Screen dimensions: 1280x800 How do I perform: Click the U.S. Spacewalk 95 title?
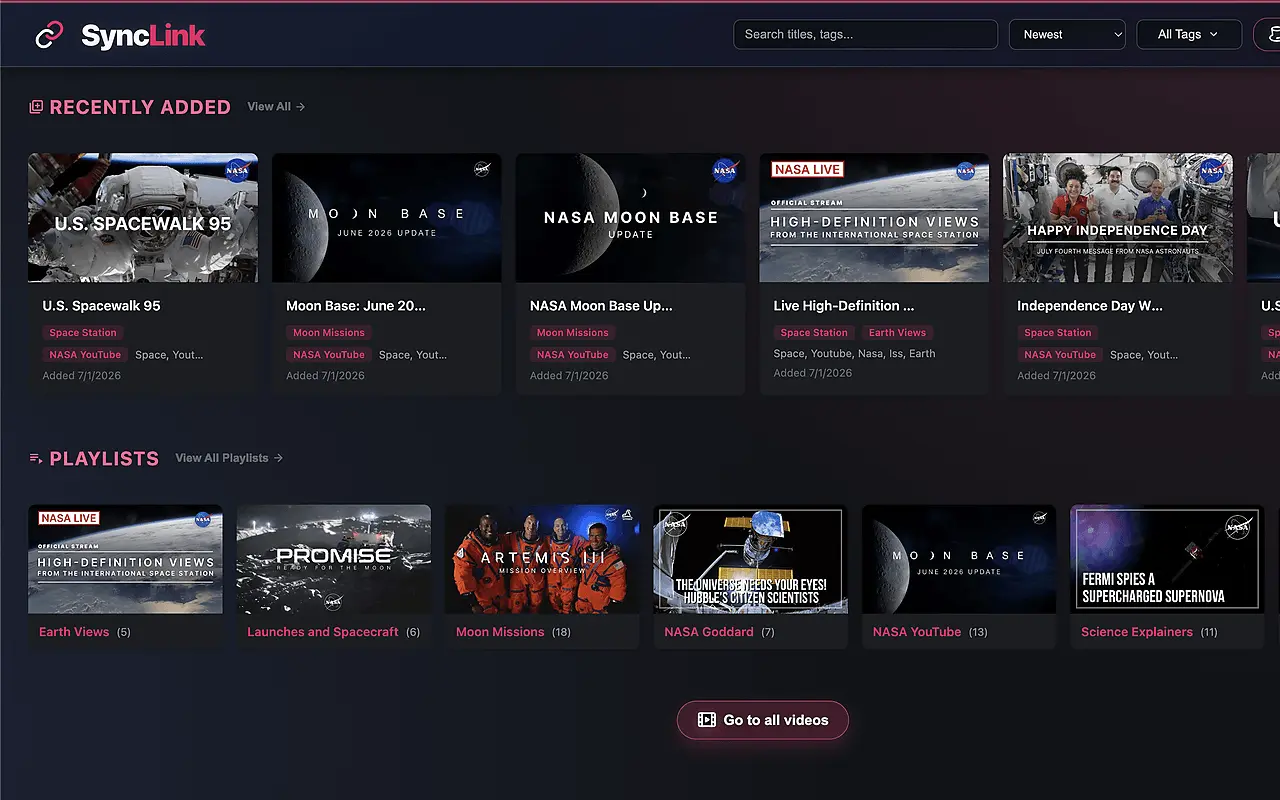coord(101,306)
